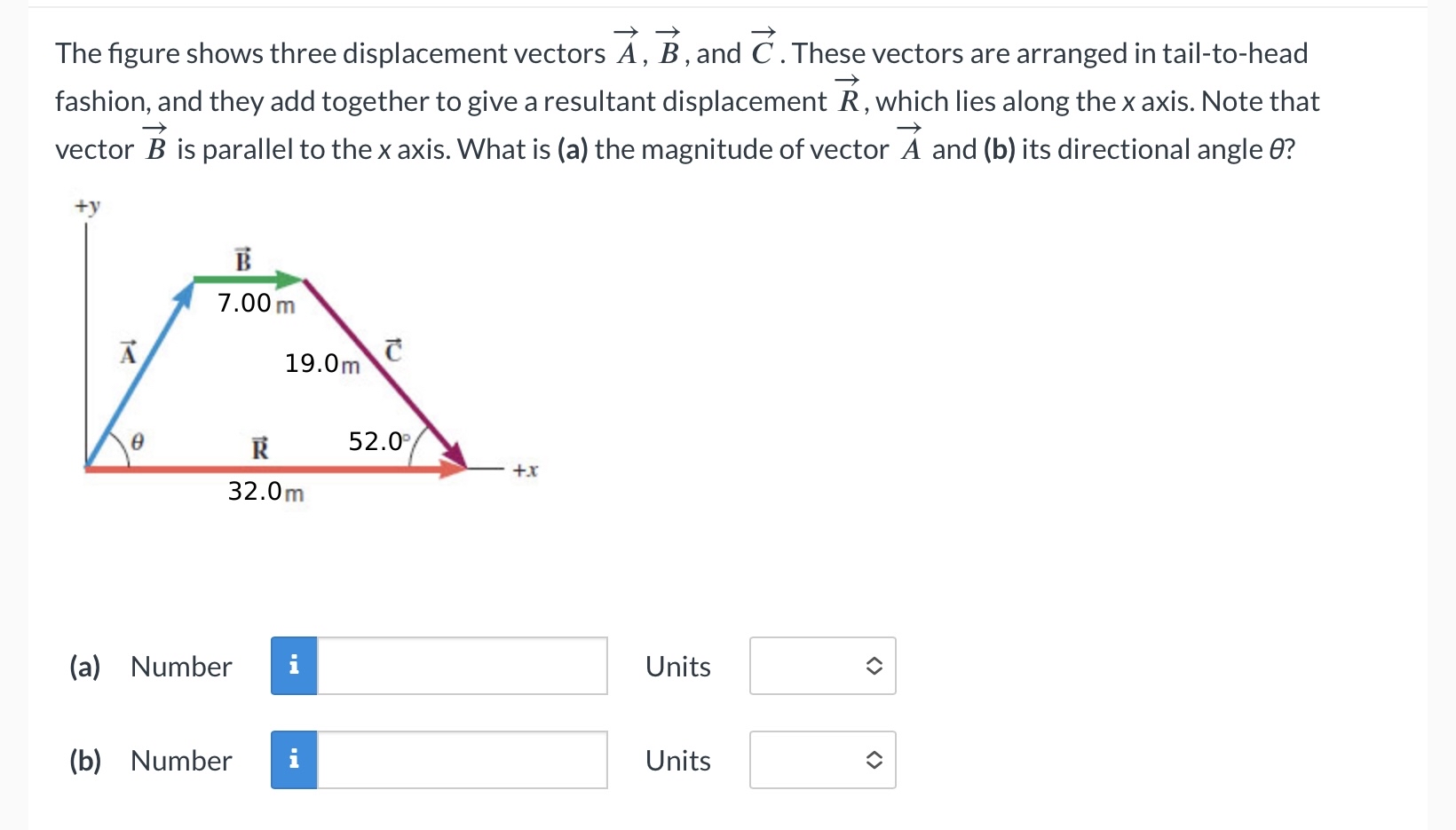Click the chevron in the second Units selector
This screenshot has height=830, width=1456.
coord(874,760)
